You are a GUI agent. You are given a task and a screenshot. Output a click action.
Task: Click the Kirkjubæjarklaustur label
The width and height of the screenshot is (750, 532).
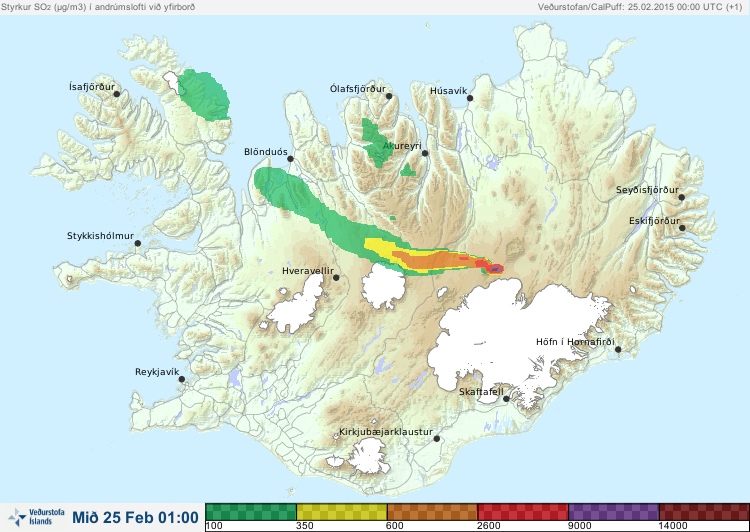[386, 432]
